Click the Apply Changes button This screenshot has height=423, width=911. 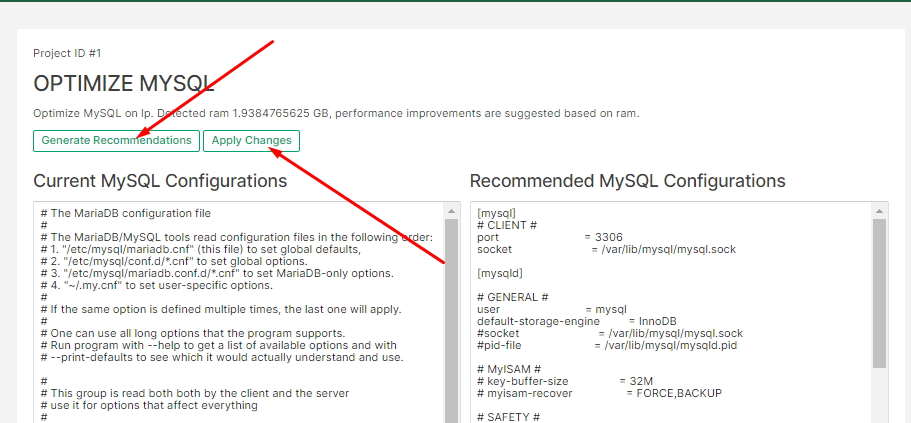[x=252, y=141]
